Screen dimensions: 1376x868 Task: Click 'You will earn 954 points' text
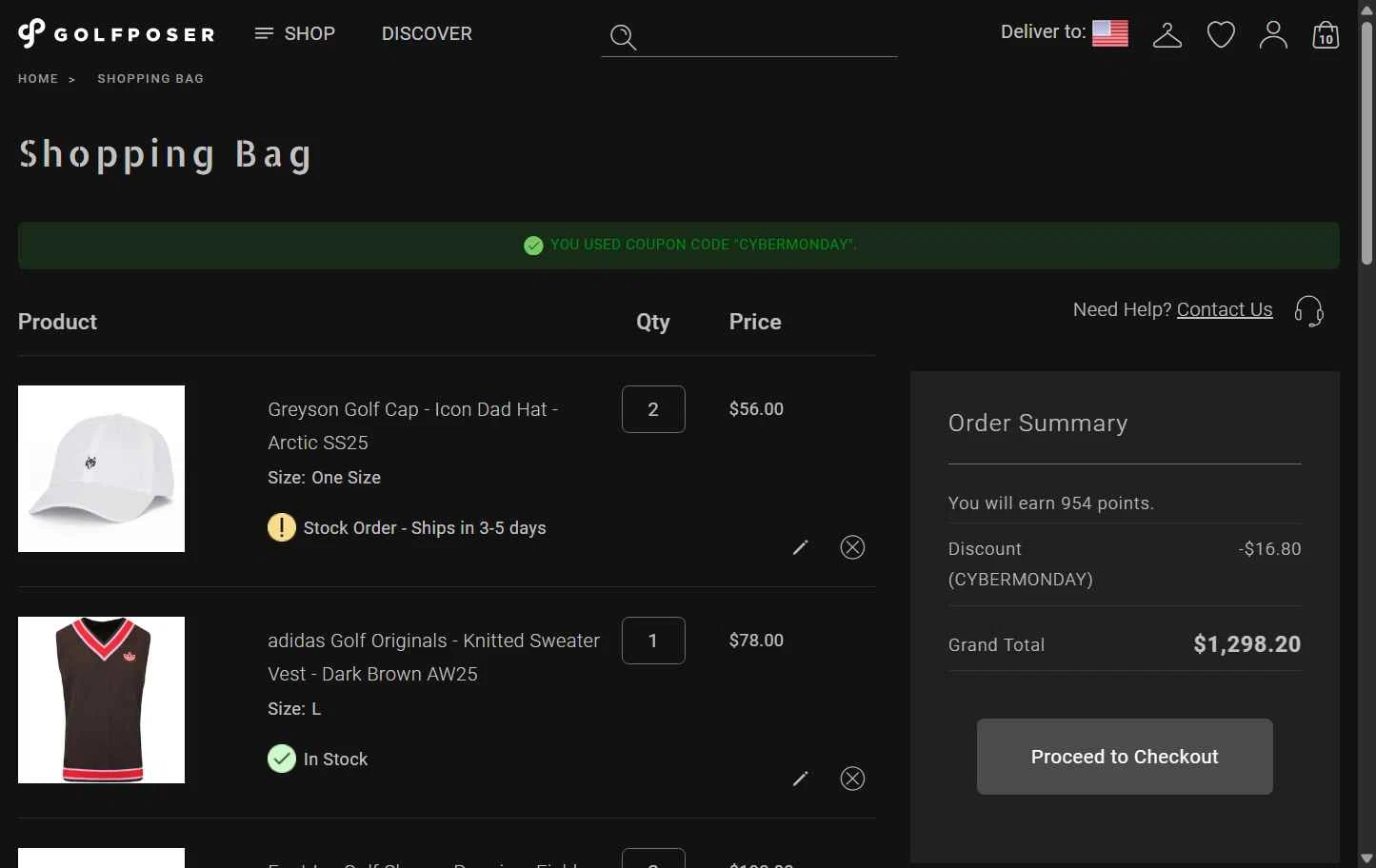(1051, 503)
